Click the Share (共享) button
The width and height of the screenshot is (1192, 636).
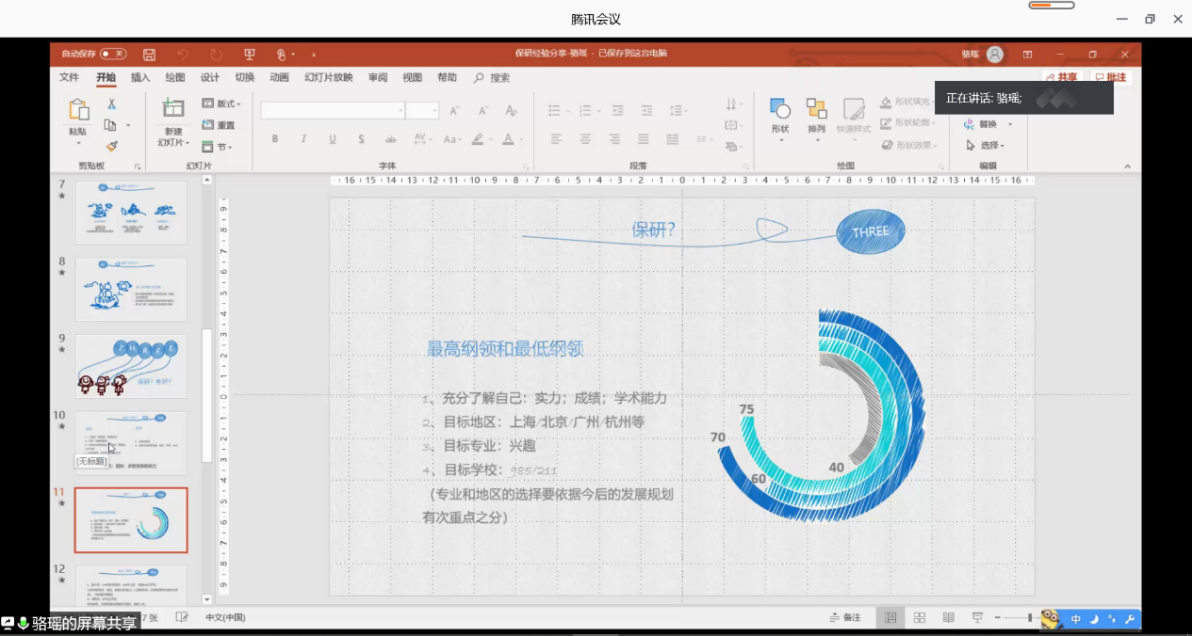[x=1062, y=77]
